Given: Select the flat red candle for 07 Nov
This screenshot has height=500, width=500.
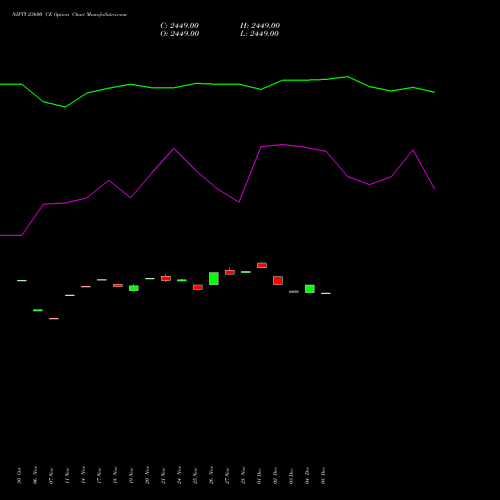Looking at the screenshot, I should pos(54,319).
